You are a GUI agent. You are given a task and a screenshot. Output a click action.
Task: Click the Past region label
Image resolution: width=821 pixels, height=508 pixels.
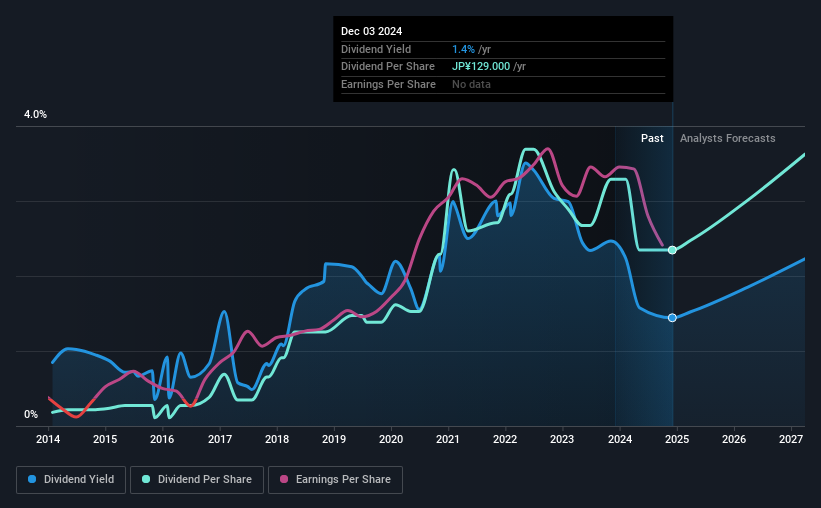pyautogui.click(x=652, y=138)
